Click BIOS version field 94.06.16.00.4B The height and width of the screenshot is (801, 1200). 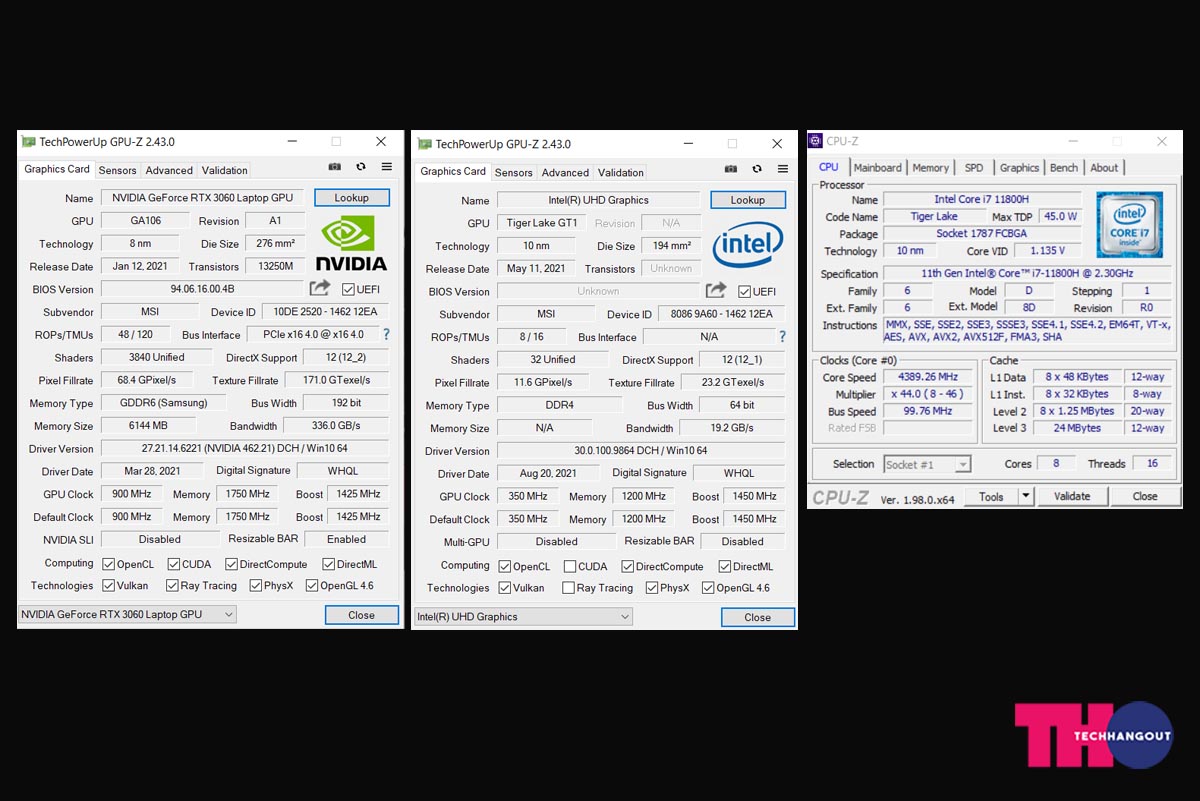click(x=203, y=289)
